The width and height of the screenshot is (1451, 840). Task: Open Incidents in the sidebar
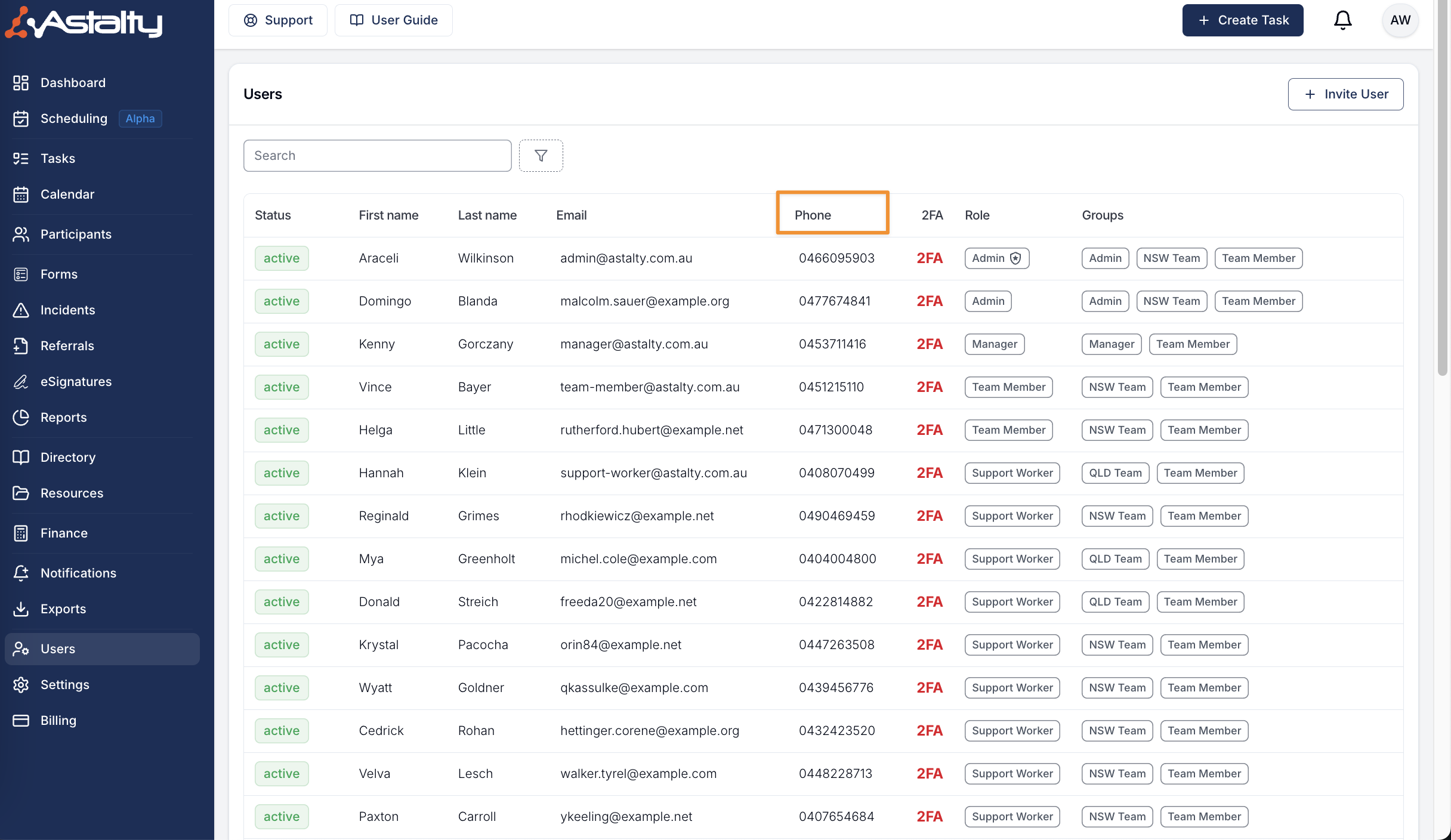(x=67, y=310)
